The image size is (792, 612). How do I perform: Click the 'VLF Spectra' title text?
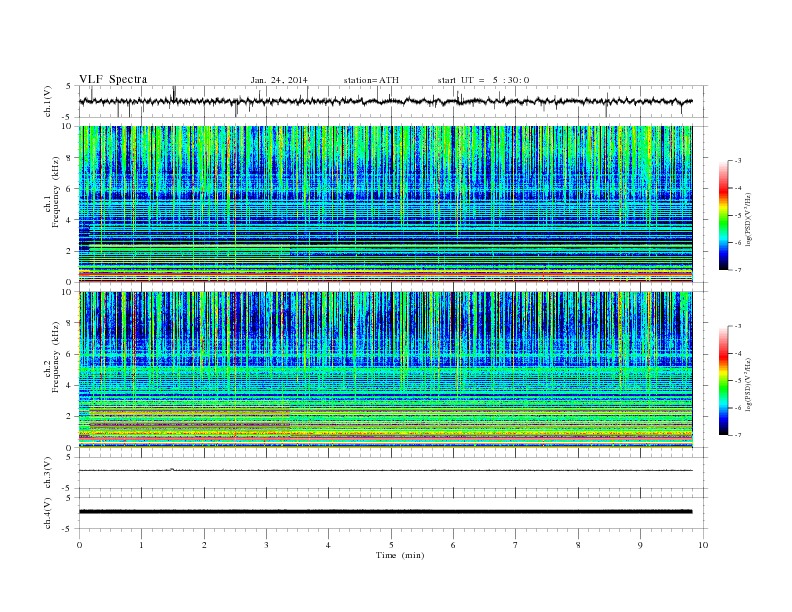click(x=113, y=79)
